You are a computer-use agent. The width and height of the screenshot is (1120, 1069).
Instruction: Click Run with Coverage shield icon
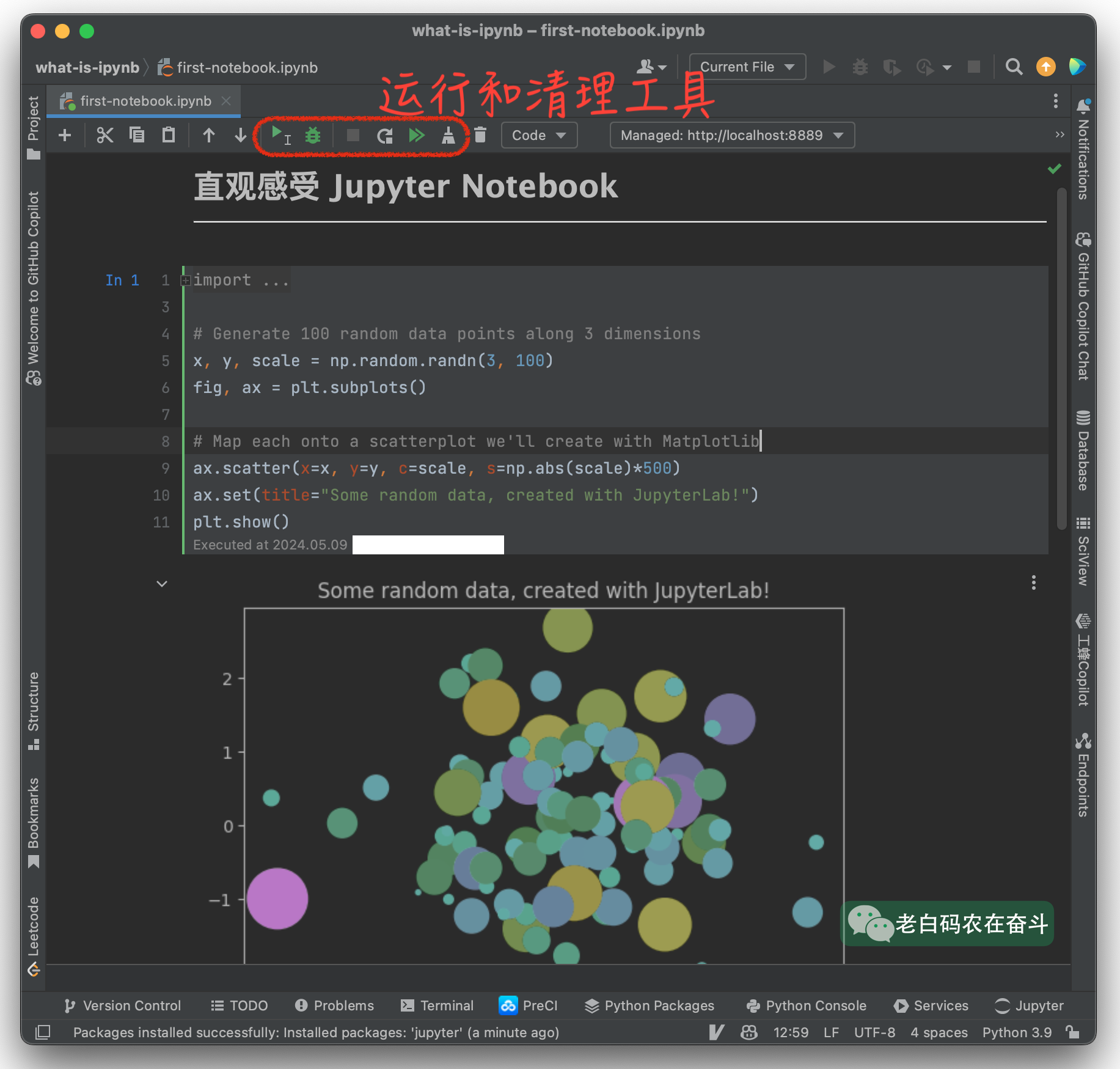point(892,67)
